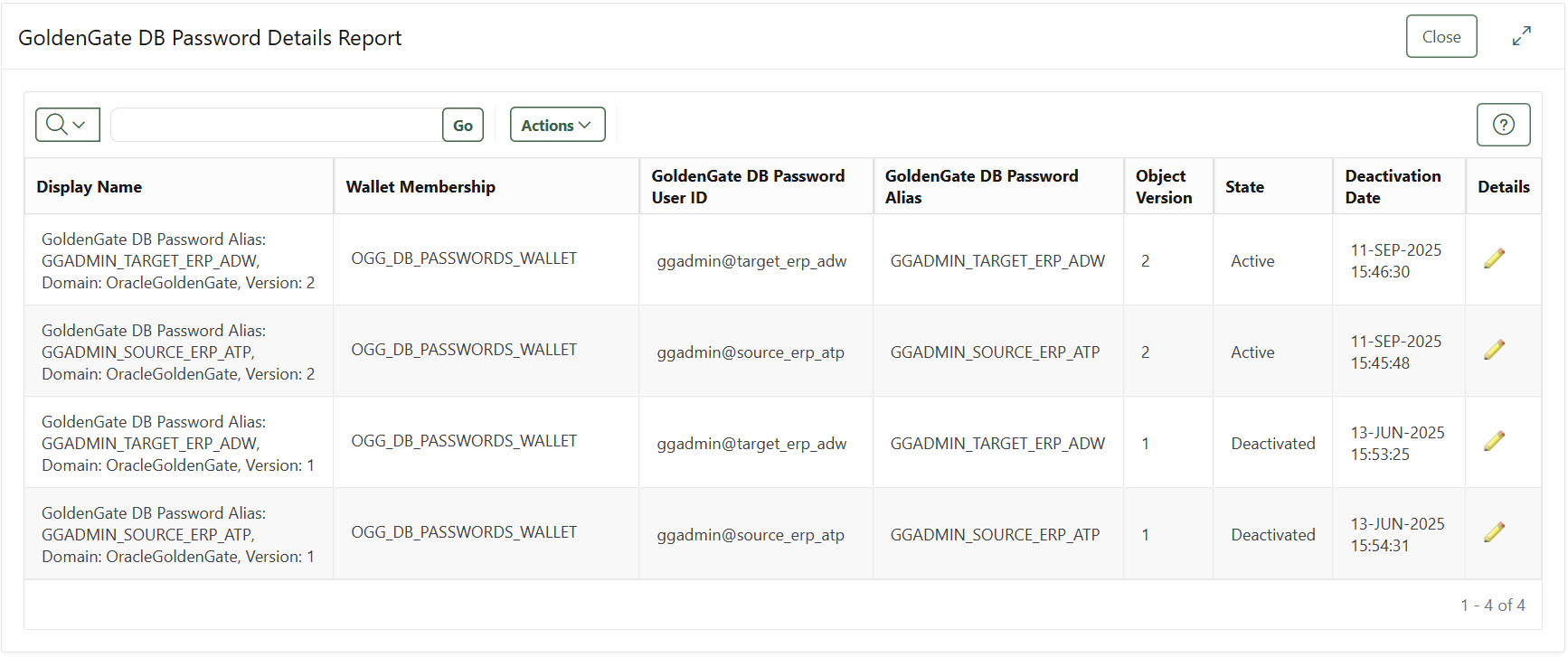Screen dimensions: 1568x657
Task: Click the magnifying glass search icon
Action: tap(55, 125)
